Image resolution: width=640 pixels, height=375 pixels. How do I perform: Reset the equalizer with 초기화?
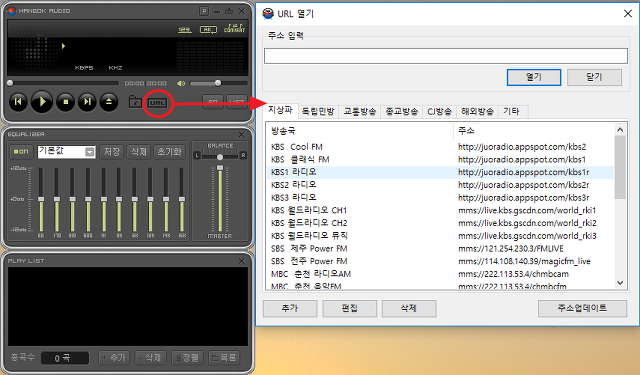tap(169, 152)
